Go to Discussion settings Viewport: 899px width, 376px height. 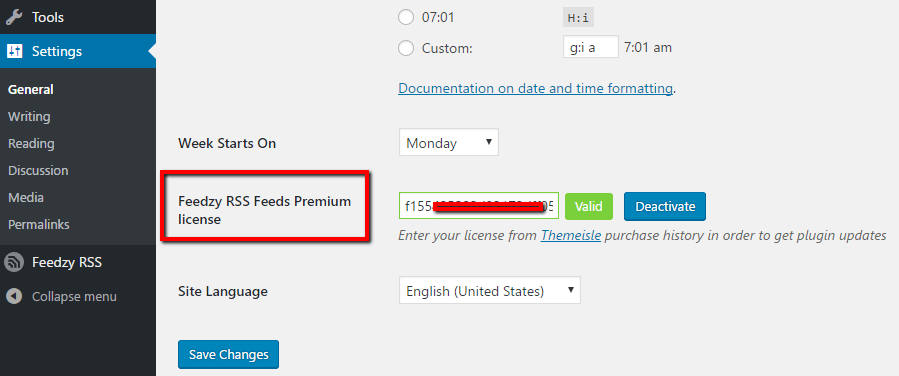click(x=38, y=171)
